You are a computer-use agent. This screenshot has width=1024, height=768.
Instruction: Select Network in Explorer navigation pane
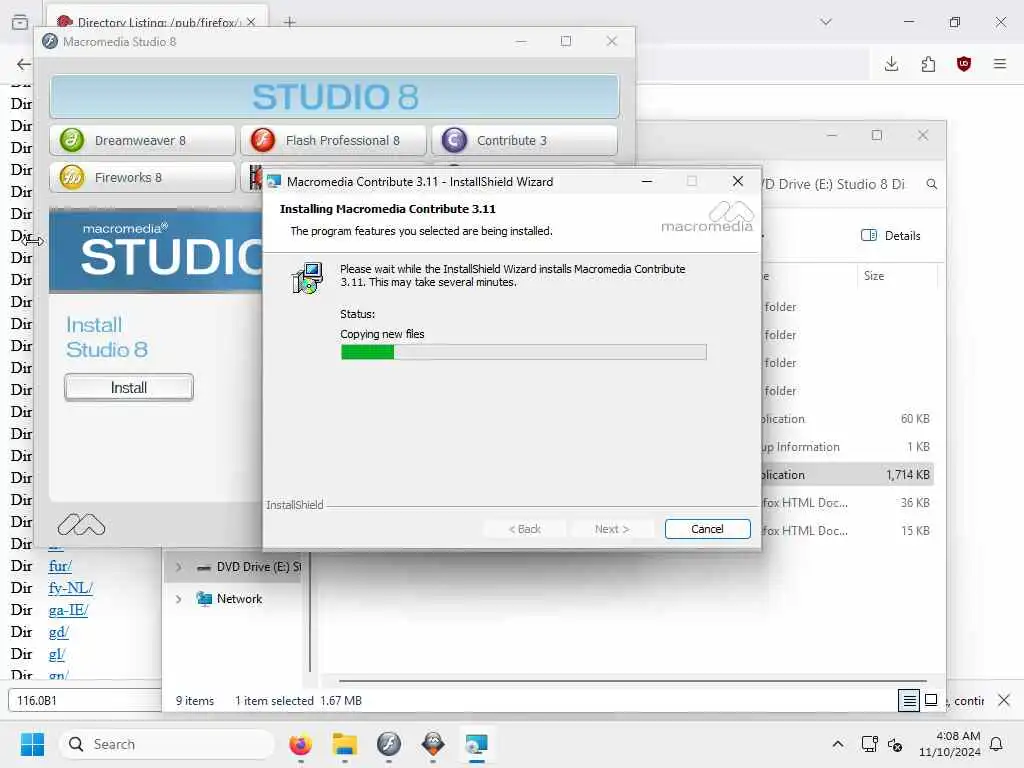tap(239, 599)
